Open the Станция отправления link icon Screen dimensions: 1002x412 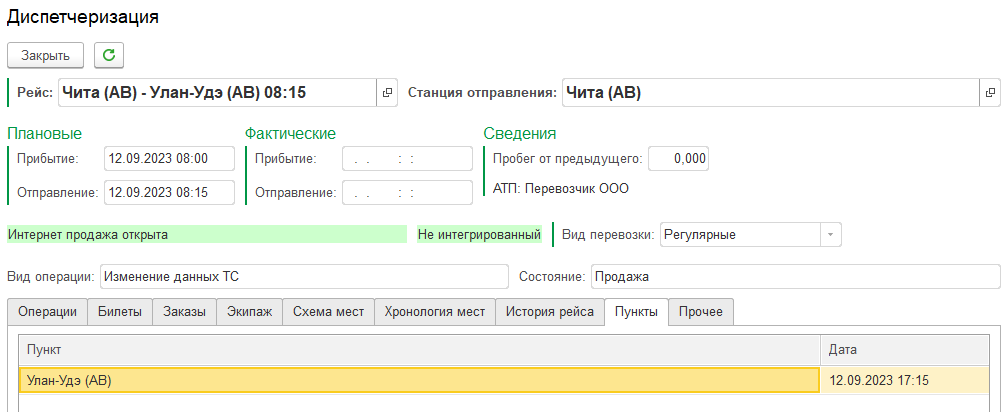[990, 93]
